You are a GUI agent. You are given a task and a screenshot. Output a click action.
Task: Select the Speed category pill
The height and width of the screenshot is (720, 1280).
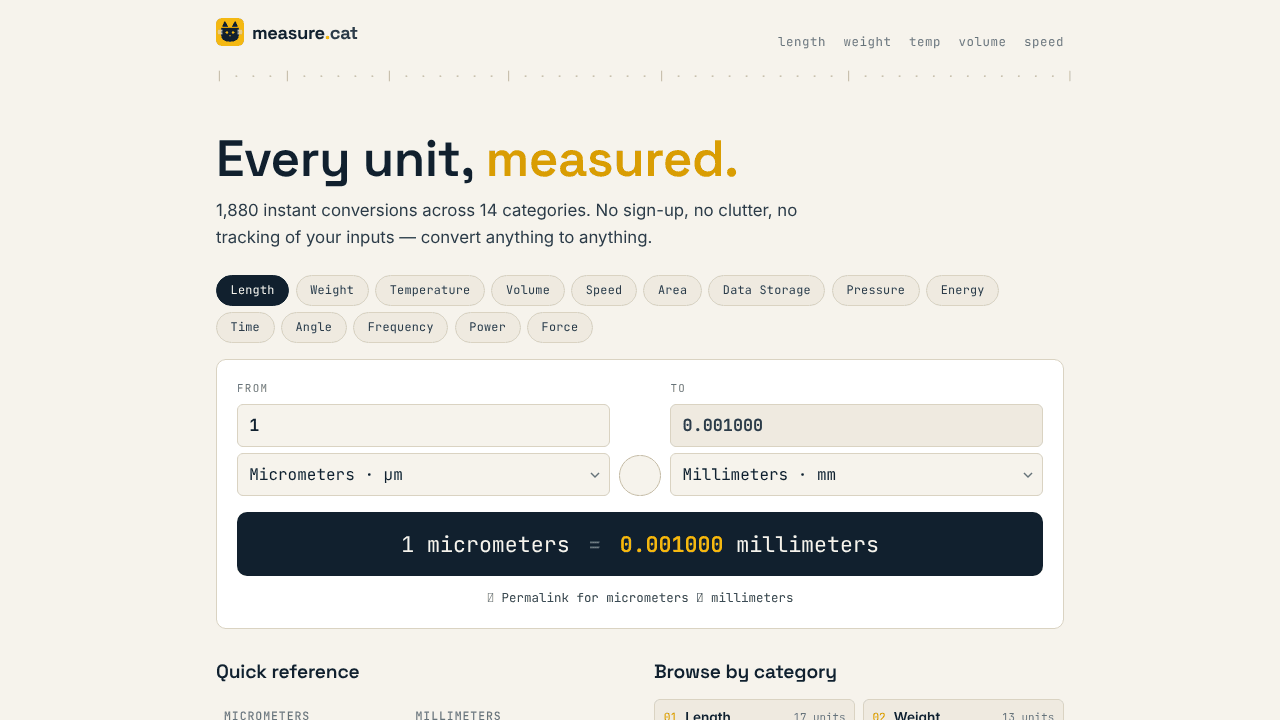(604, 290)
